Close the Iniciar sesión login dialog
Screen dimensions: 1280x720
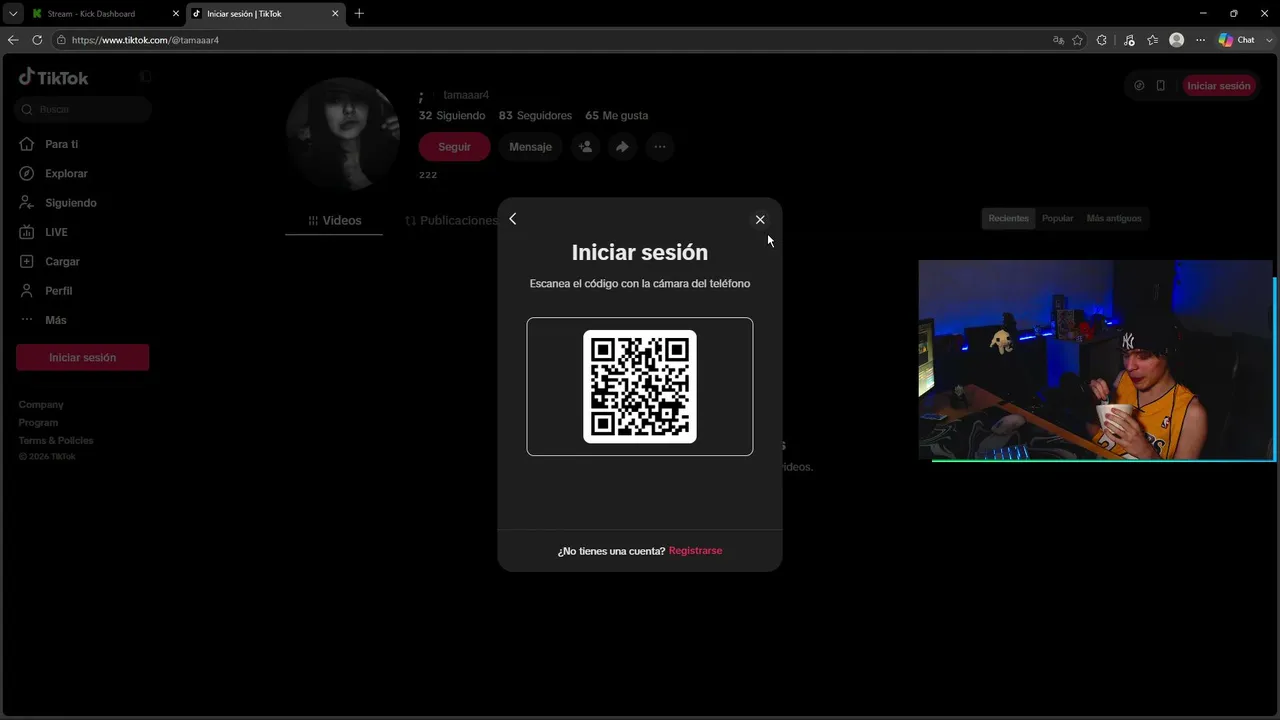pyautogui.click(x=760, y=220)
